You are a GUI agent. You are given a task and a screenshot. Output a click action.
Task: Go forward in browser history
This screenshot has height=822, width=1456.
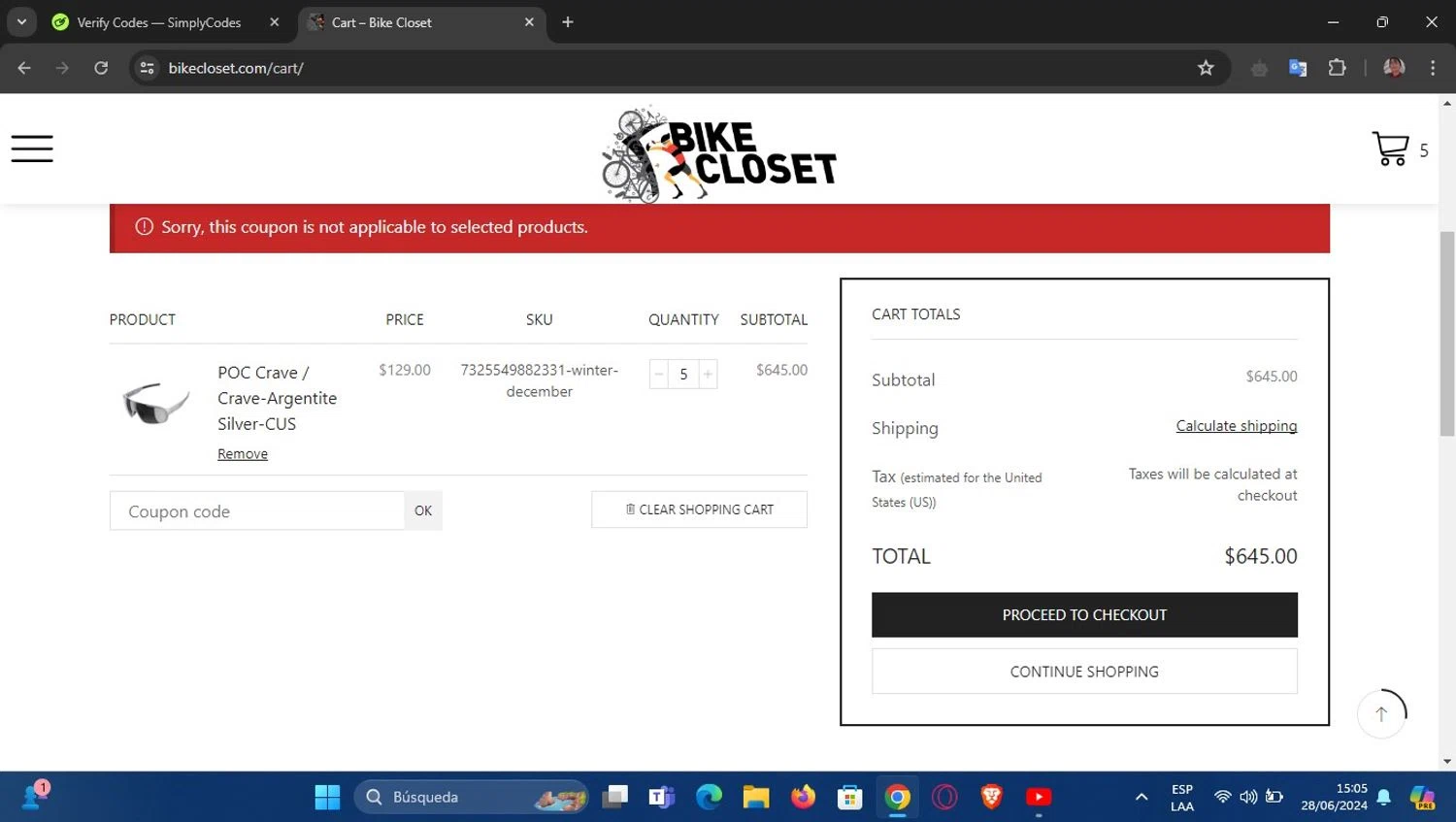tap(62, 68)
